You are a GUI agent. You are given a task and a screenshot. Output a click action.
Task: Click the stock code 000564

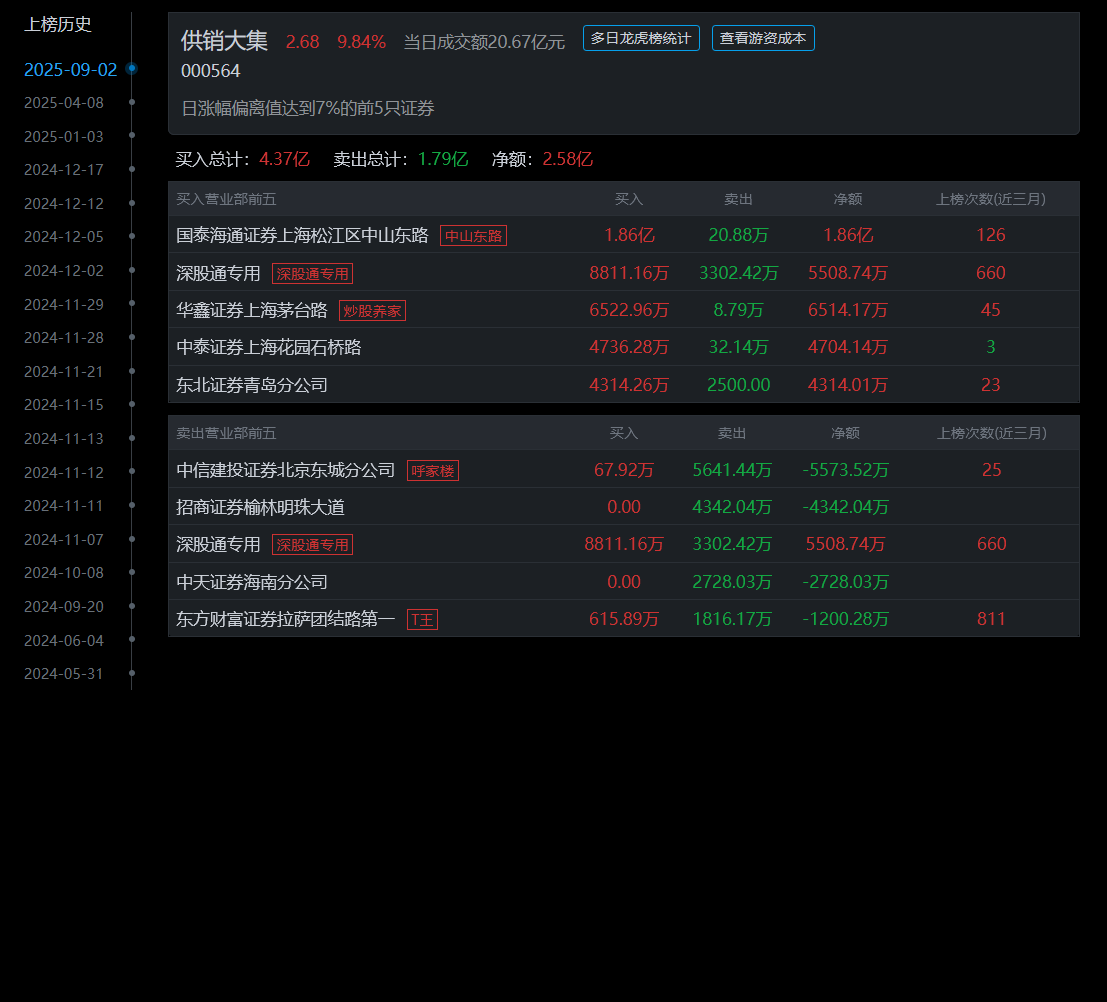210,71
